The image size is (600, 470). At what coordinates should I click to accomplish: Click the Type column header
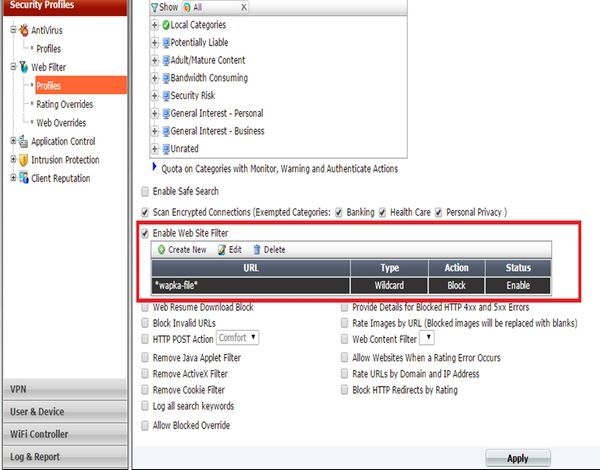pos(389,268)
